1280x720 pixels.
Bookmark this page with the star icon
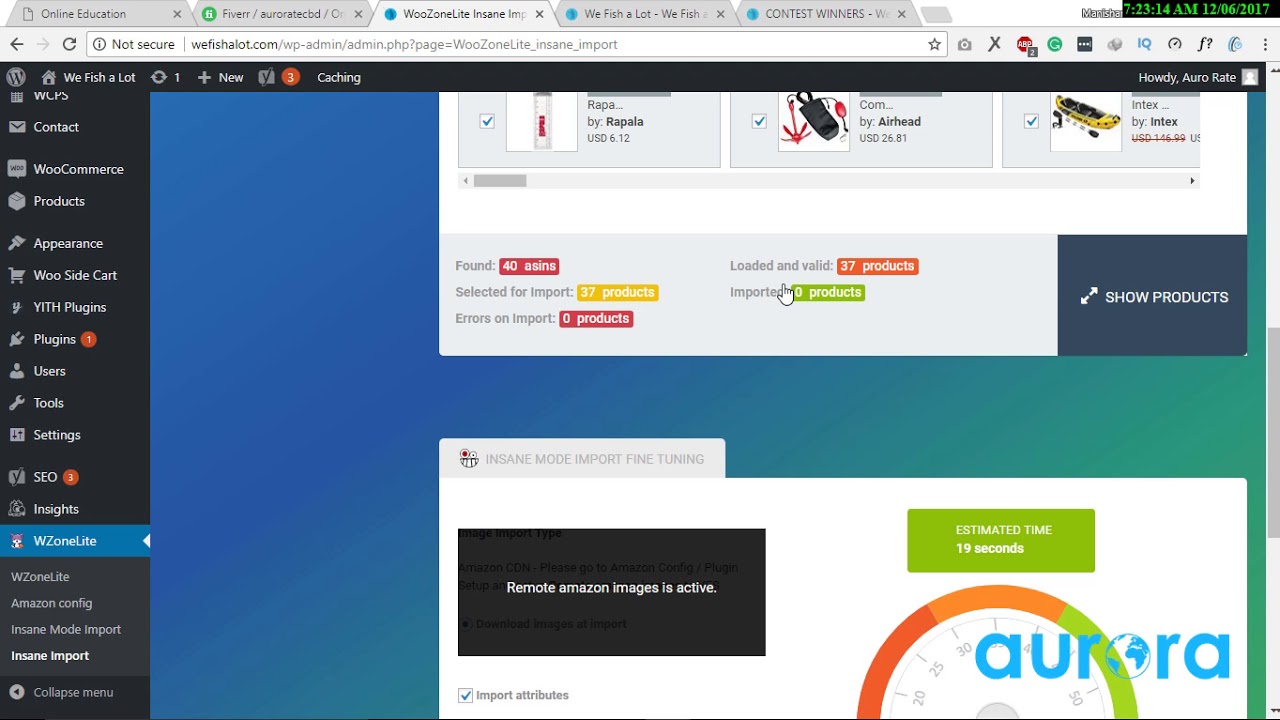(934, 44)
